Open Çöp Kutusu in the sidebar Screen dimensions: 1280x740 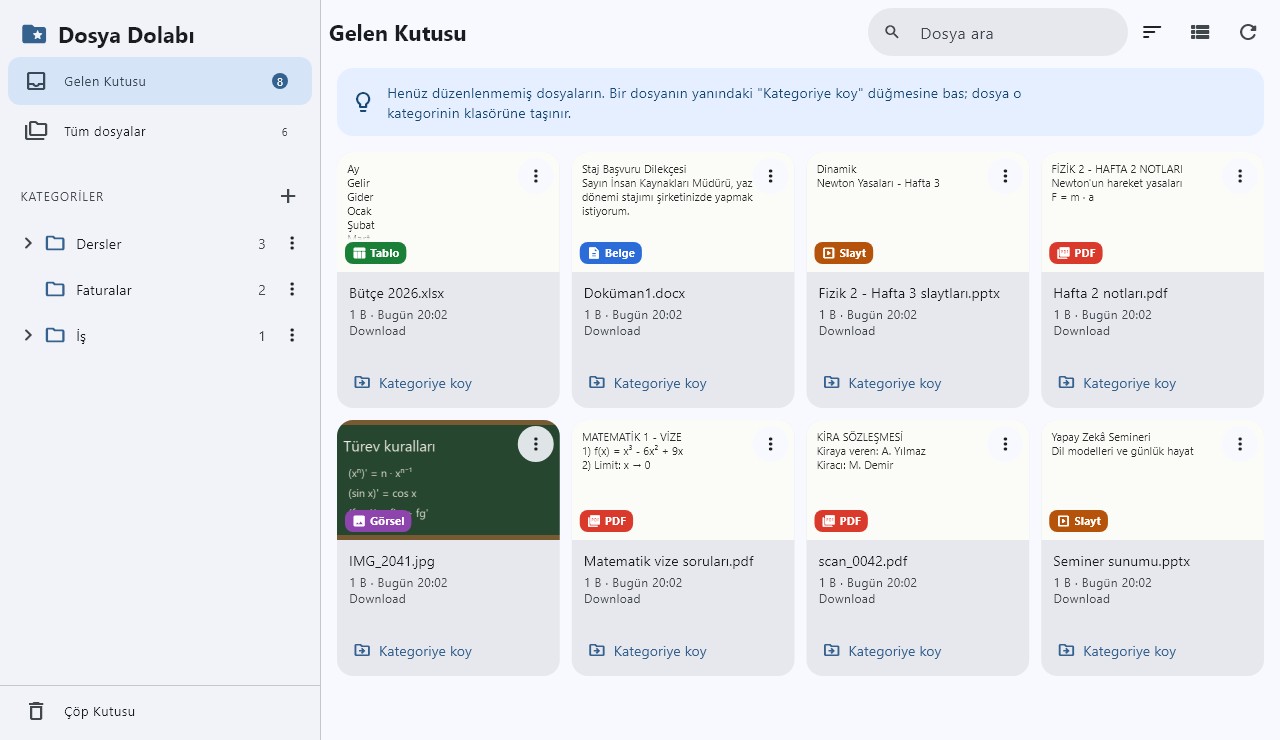click(160, 712)
